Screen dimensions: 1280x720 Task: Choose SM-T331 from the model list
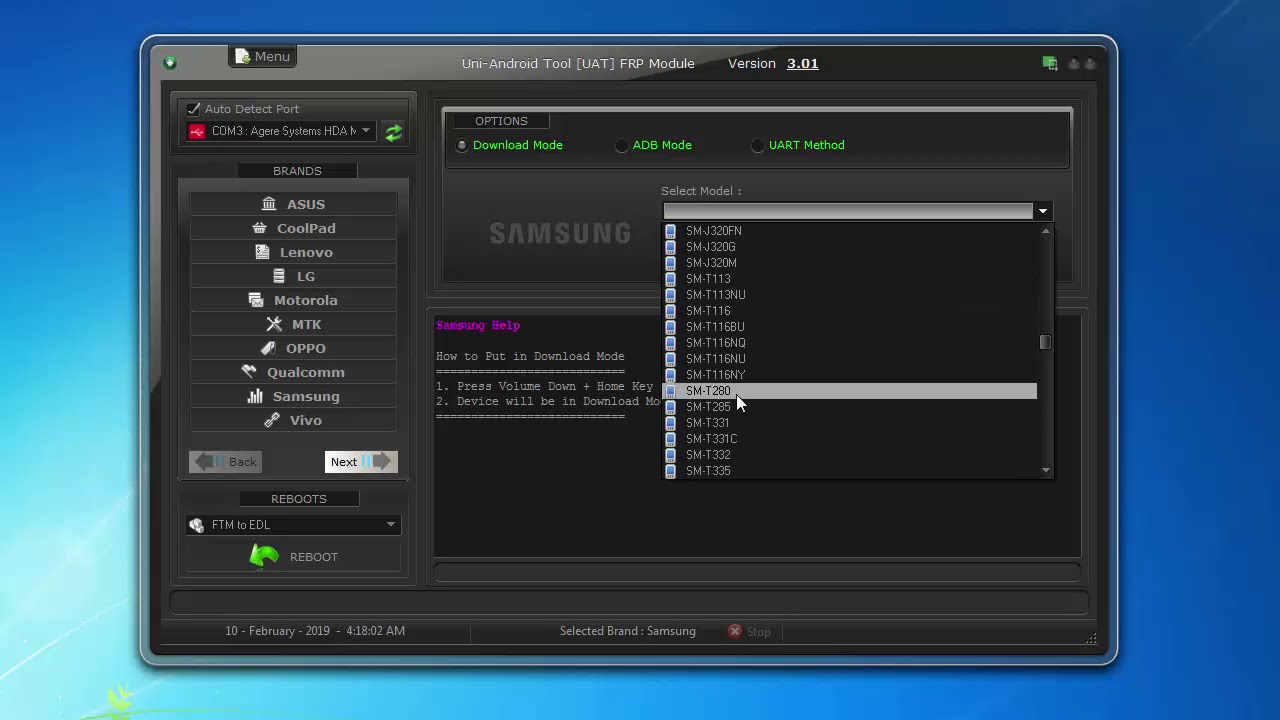tap(849, 423)
